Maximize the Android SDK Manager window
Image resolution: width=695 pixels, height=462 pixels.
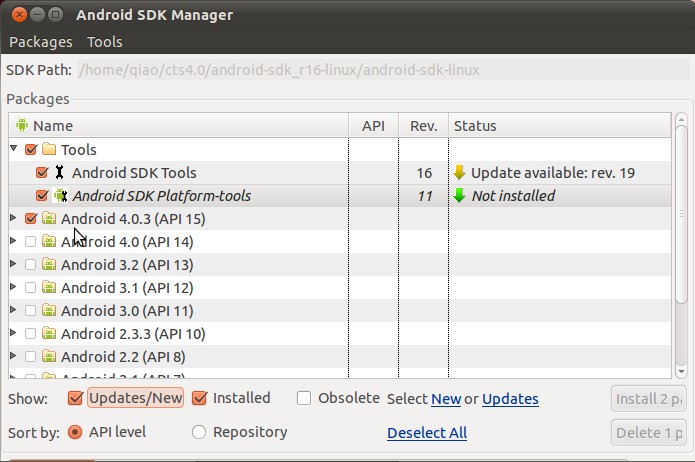[55, 15]
